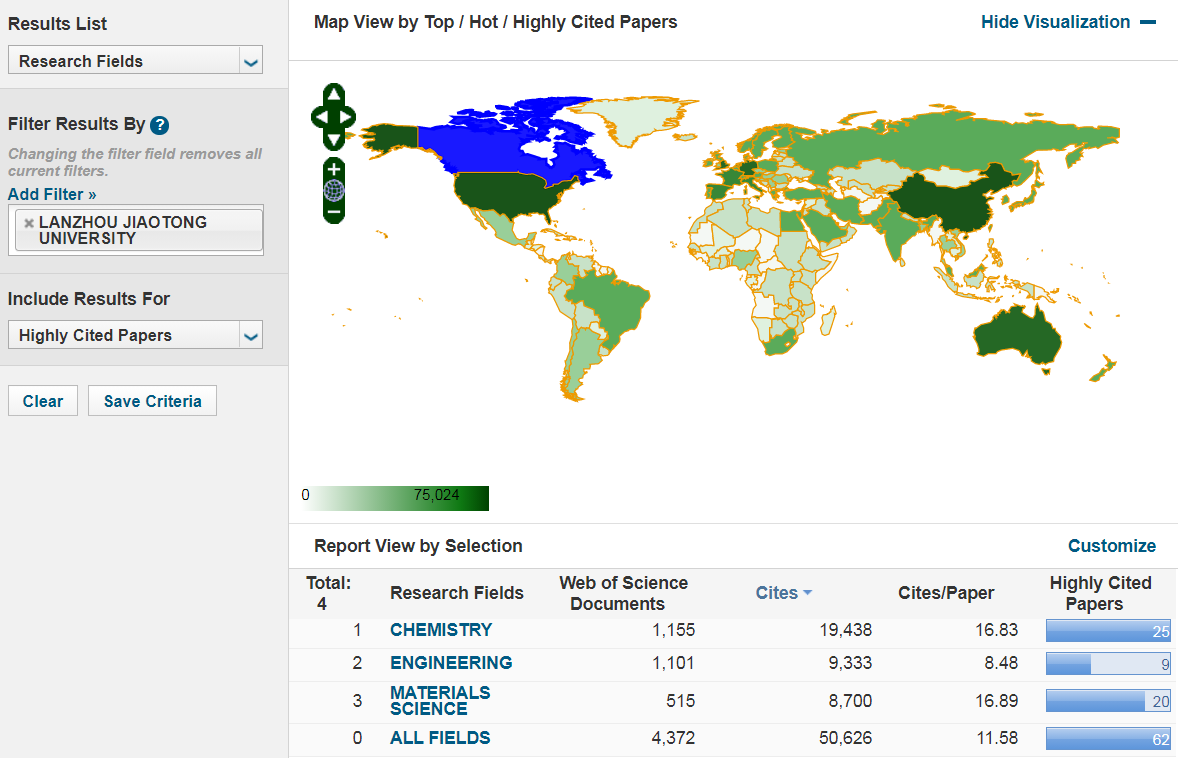Click the Materials Science highly cited bar 20
The image size is (1178, 758).
1108,701
